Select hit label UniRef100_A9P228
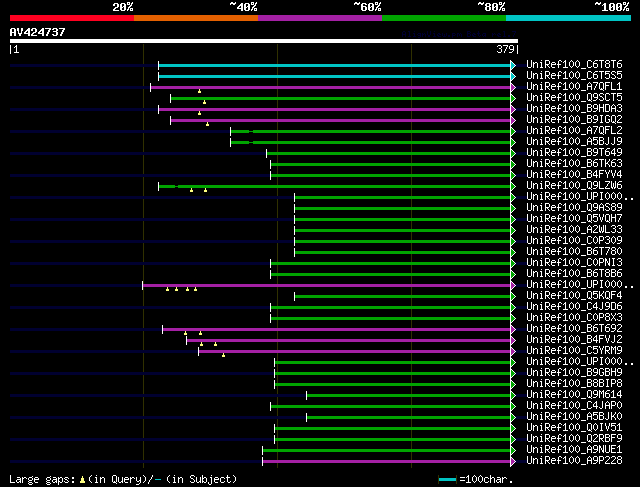 tap(574, 461)
